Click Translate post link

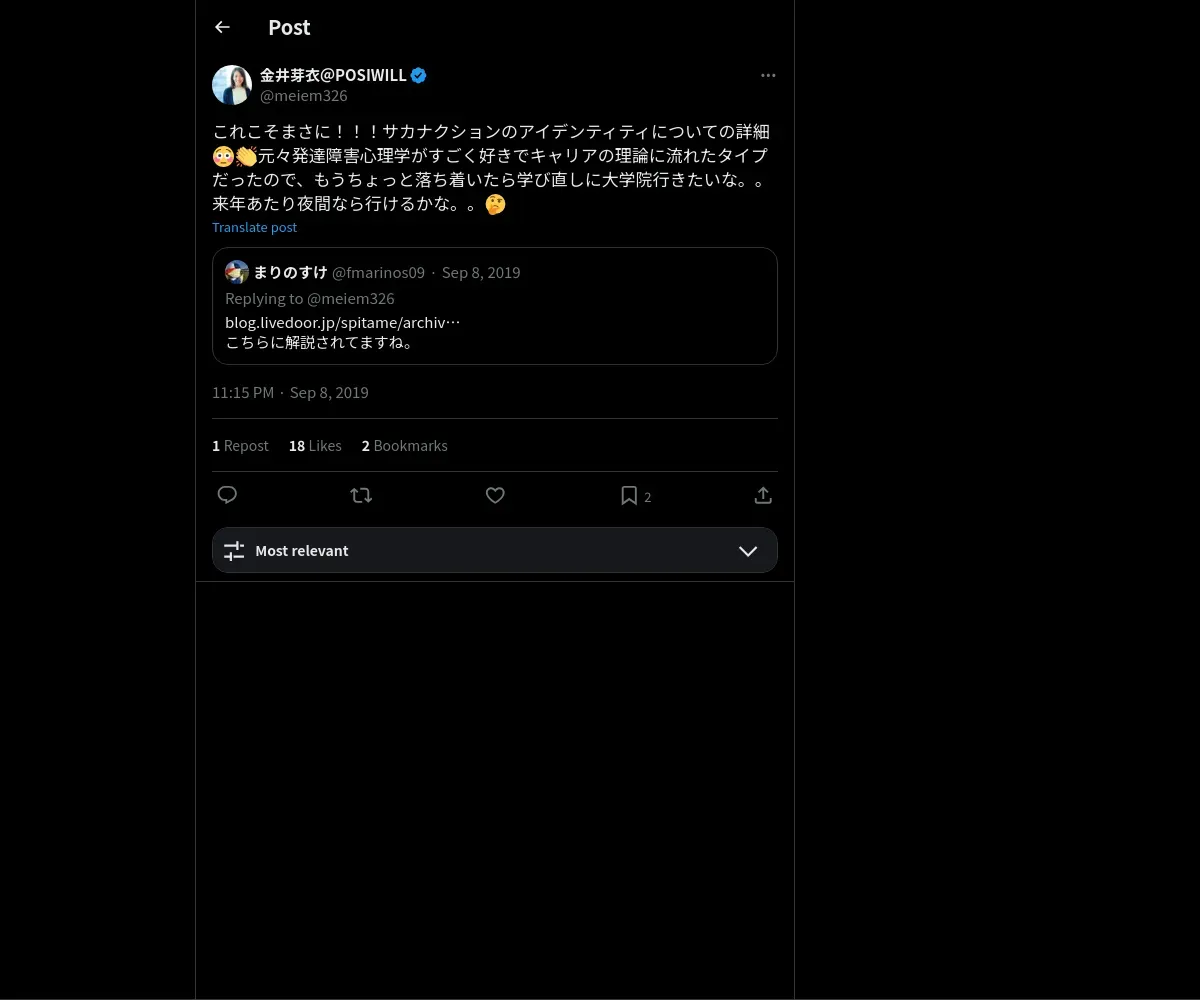point(254,227)
